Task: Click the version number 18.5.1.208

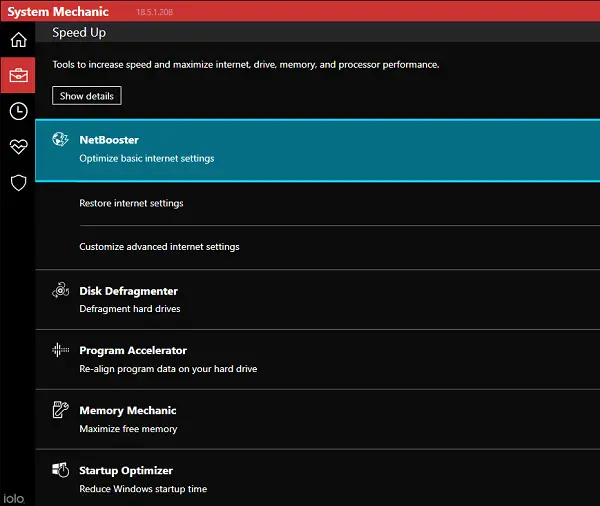Action: (x=155, y=12)
